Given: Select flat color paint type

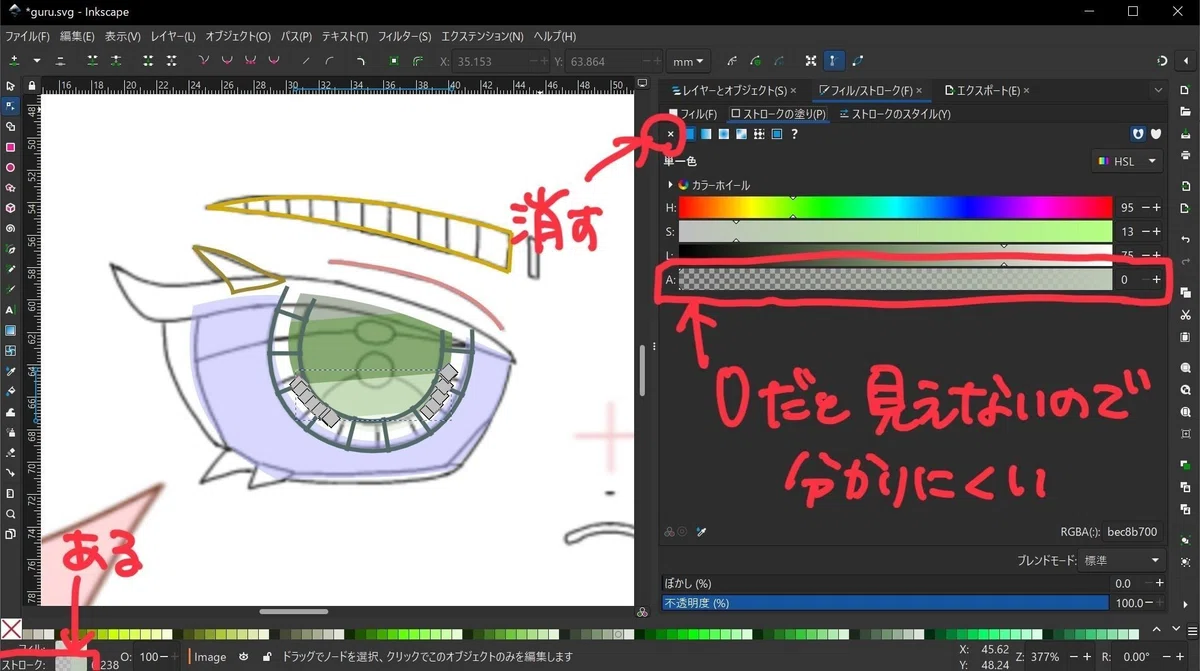Looking at the screenshot, I should pyautogui.click(x=689, y=134).
